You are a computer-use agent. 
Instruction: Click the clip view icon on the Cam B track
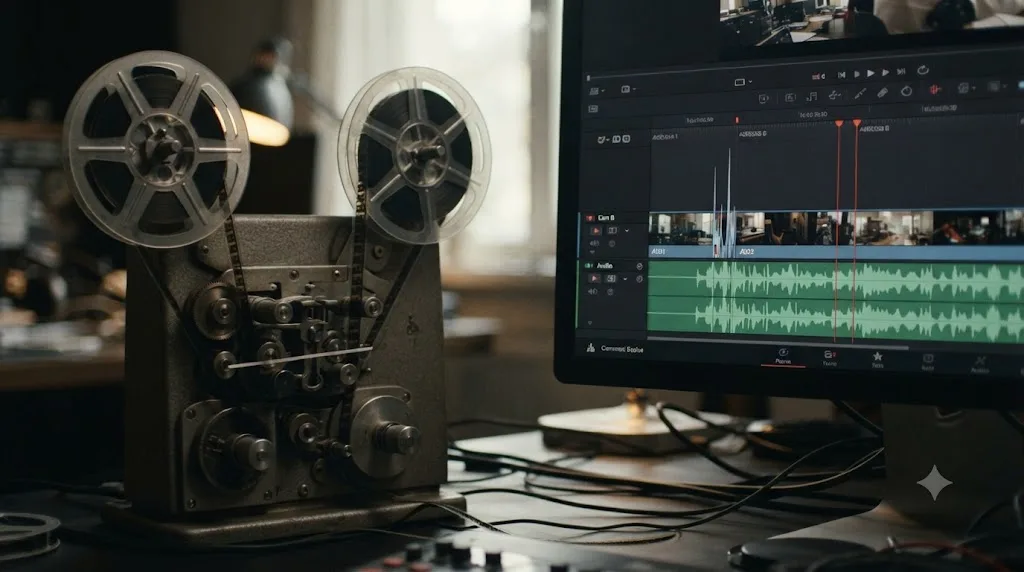(x=613, y=230)
